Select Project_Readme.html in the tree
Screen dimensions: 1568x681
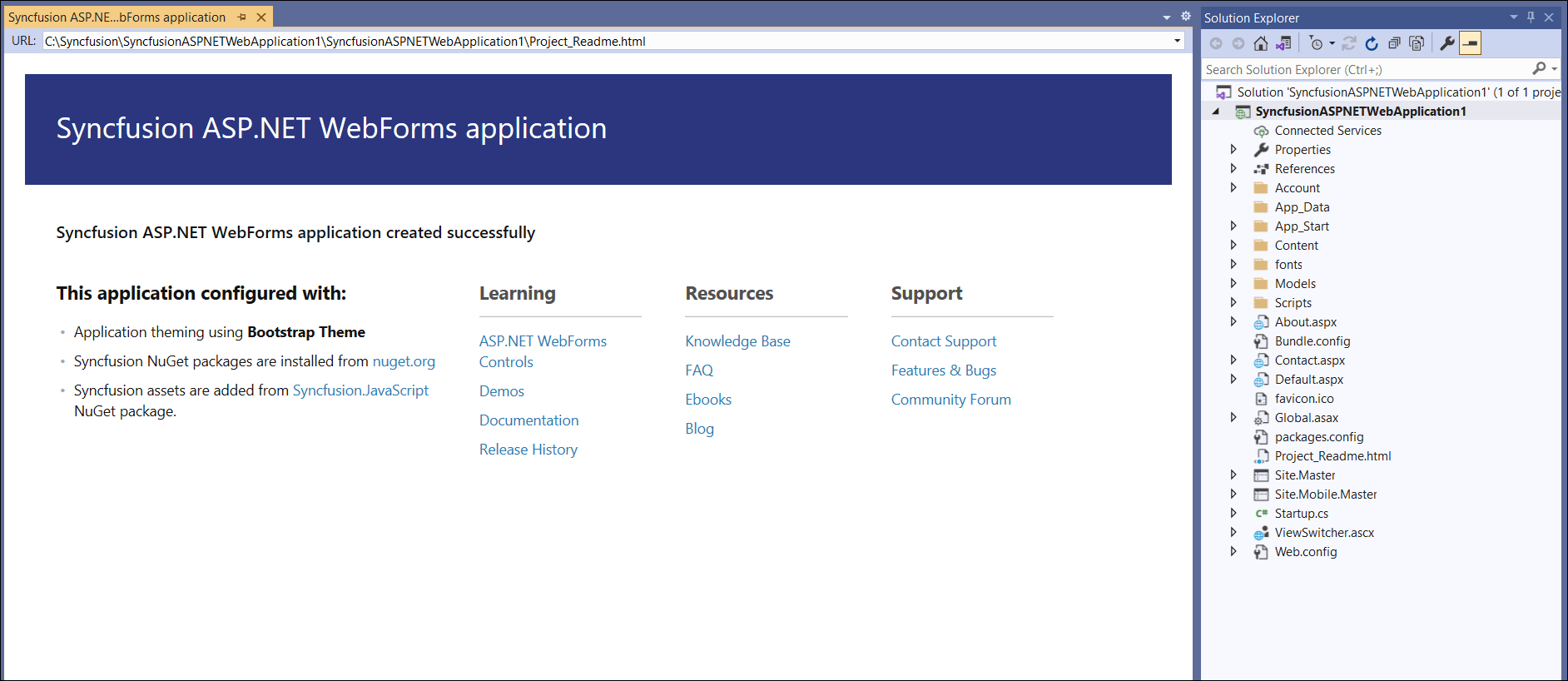(x=1332, y=456)
